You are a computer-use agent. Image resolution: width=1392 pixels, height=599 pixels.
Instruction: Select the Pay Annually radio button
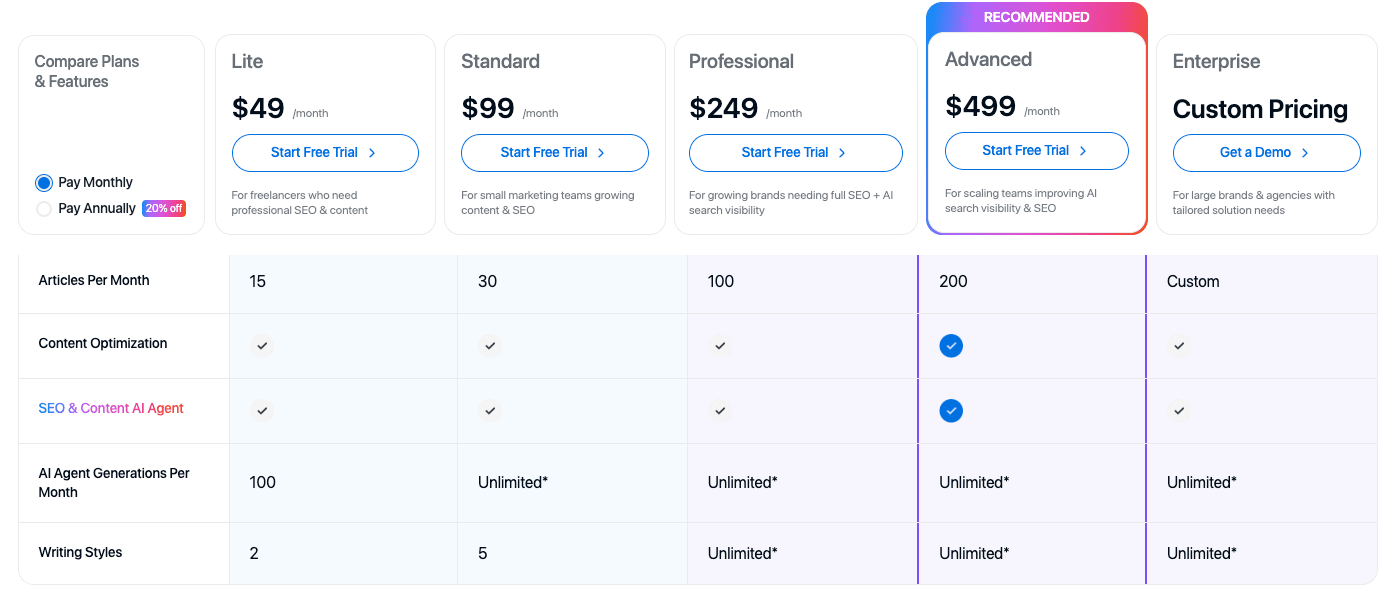click(44, 209)
